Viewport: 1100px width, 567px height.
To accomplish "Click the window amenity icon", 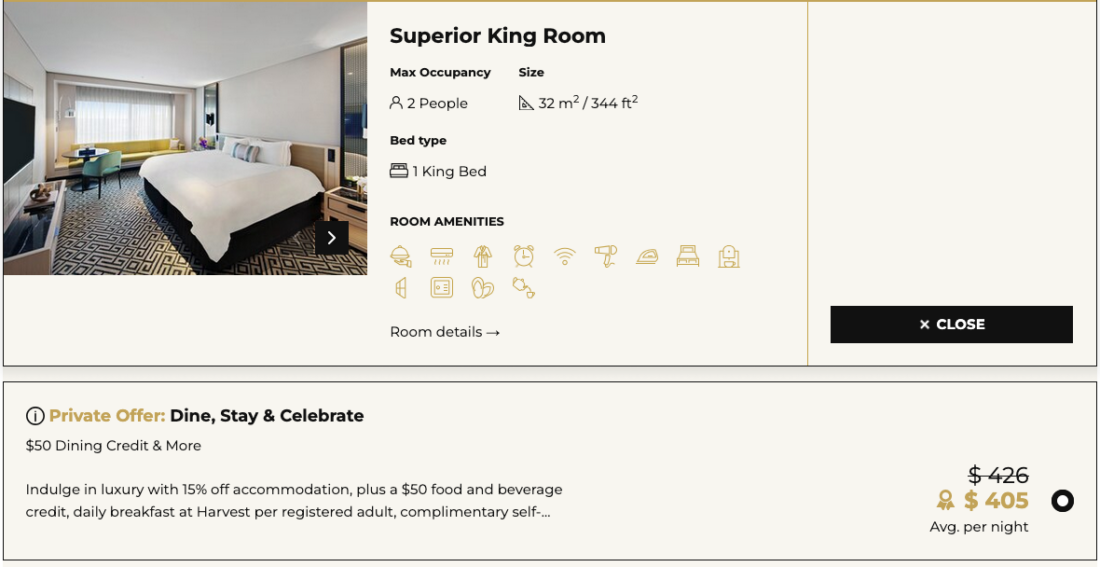I will 401,288.
